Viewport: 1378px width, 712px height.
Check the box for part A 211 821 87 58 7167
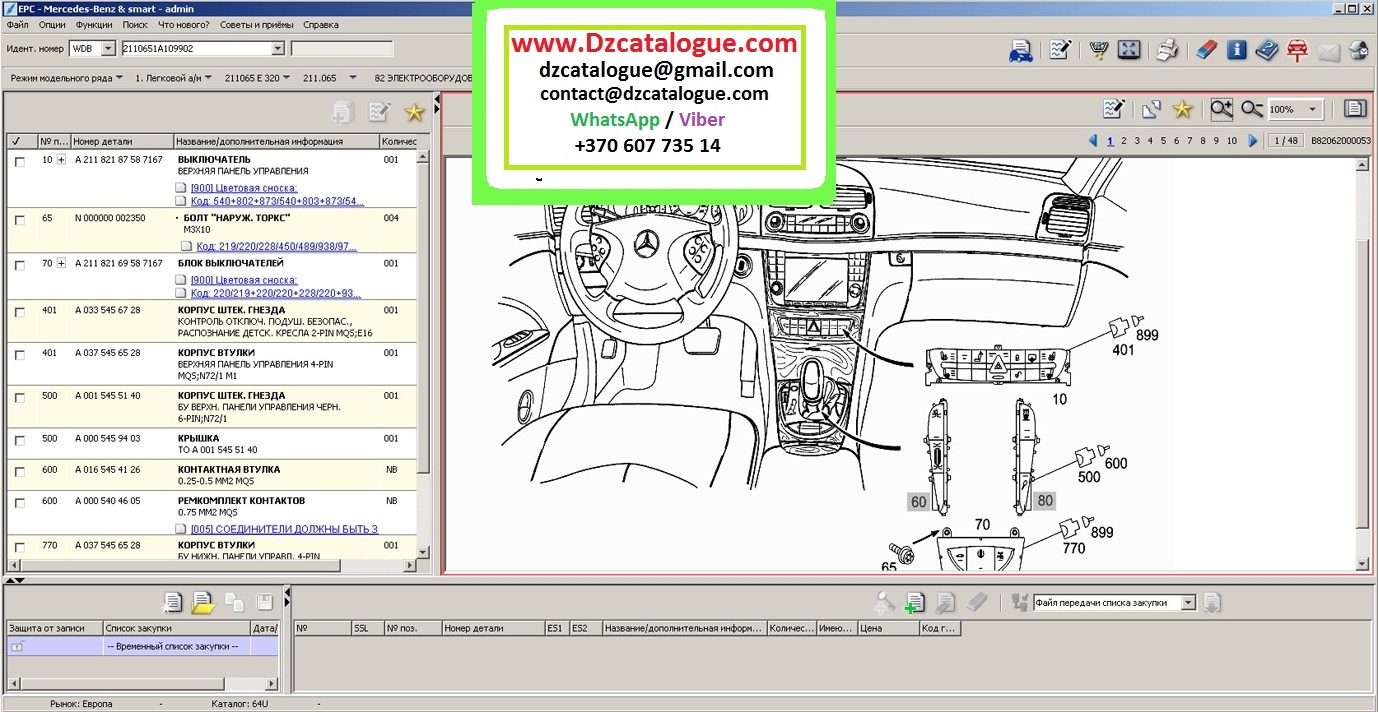(x=19, y=161)
